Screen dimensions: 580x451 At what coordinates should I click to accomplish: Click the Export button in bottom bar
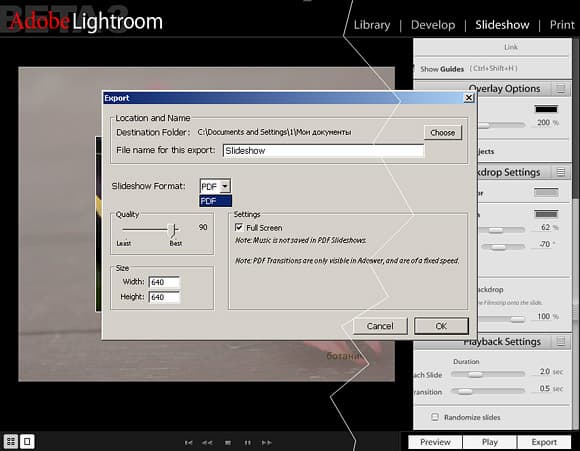(x=544, y=442)
